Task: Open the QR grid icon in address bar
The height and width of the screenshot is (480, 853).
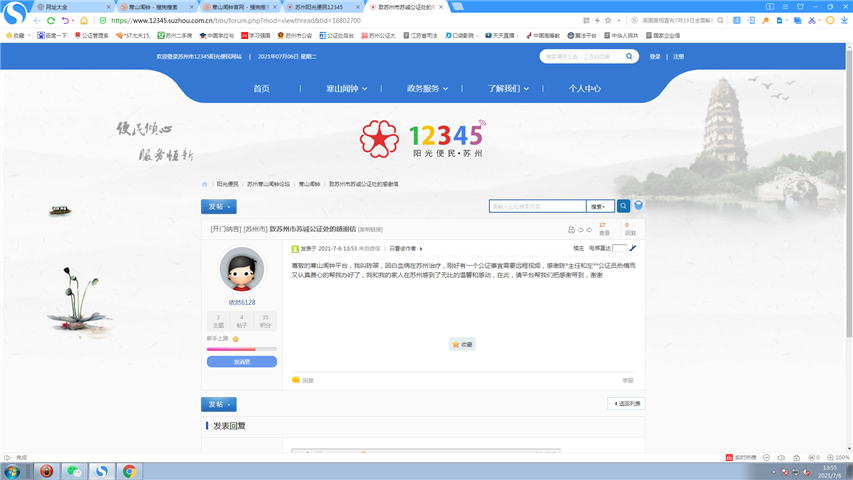Action: (x=586, y=21)
